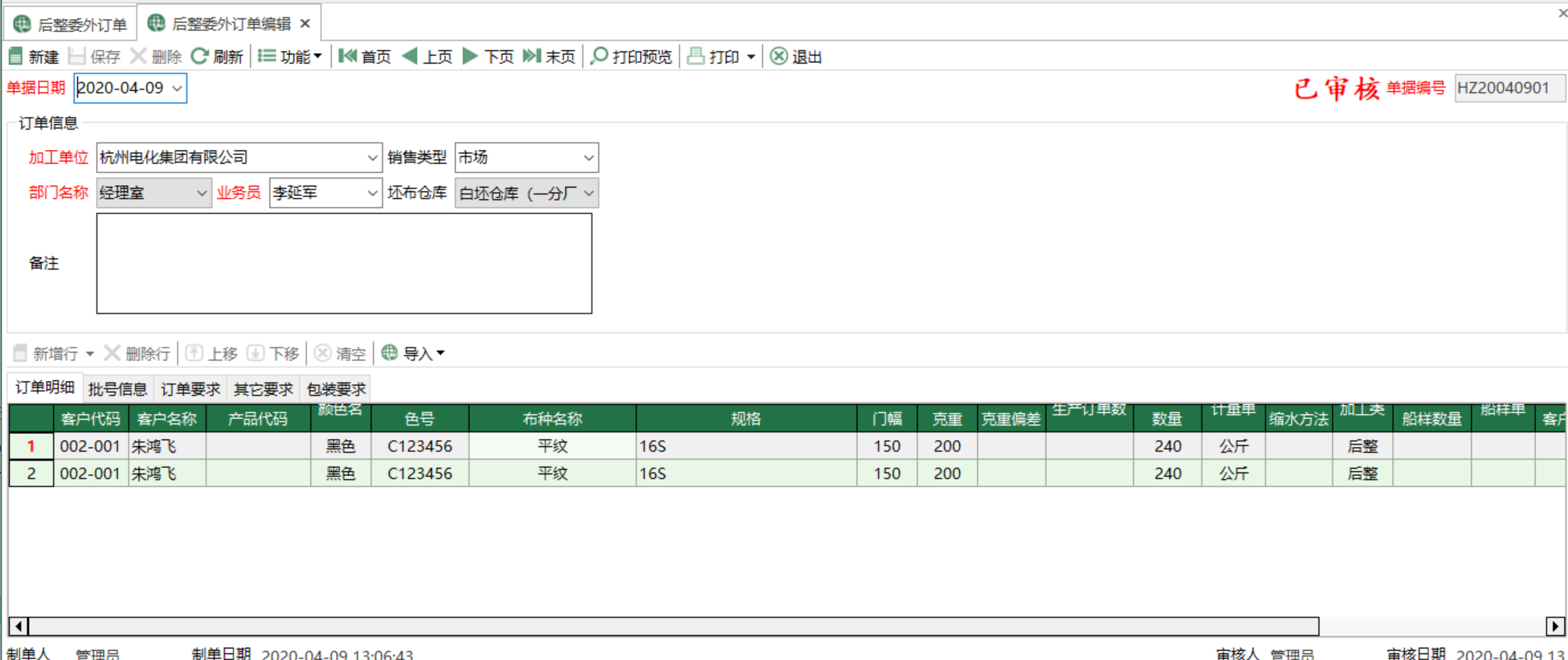The height and width of the screenshot is (660, 1568).
Task: Click the 客户代码 column header
Action: pyautogui.click(x=90, y=419)
